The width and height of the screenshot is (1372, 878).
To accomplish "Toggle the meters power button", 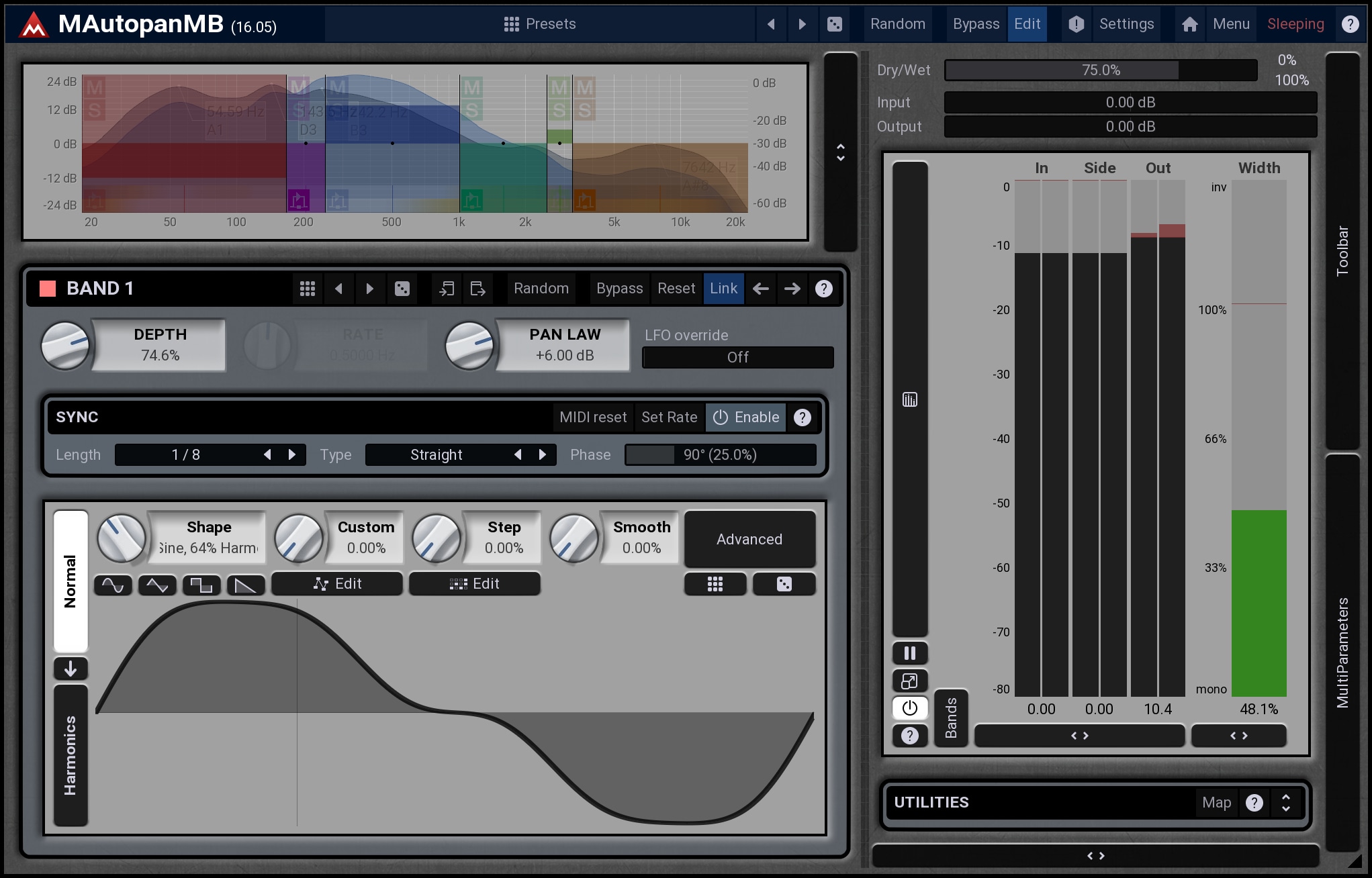I will 910,708.
